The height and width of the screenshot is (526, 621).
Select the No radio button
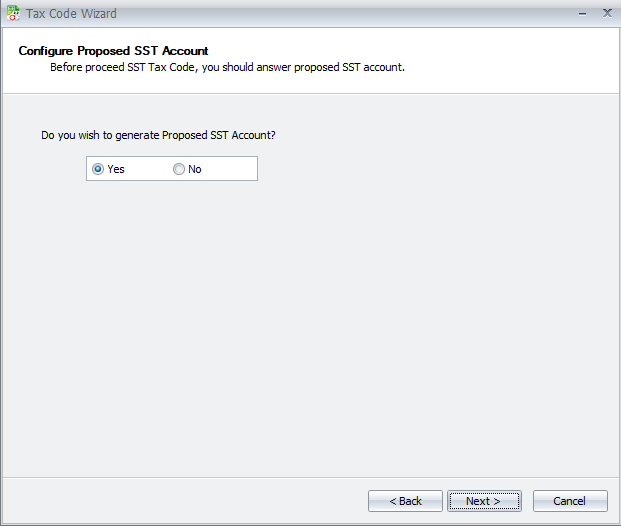179,169
